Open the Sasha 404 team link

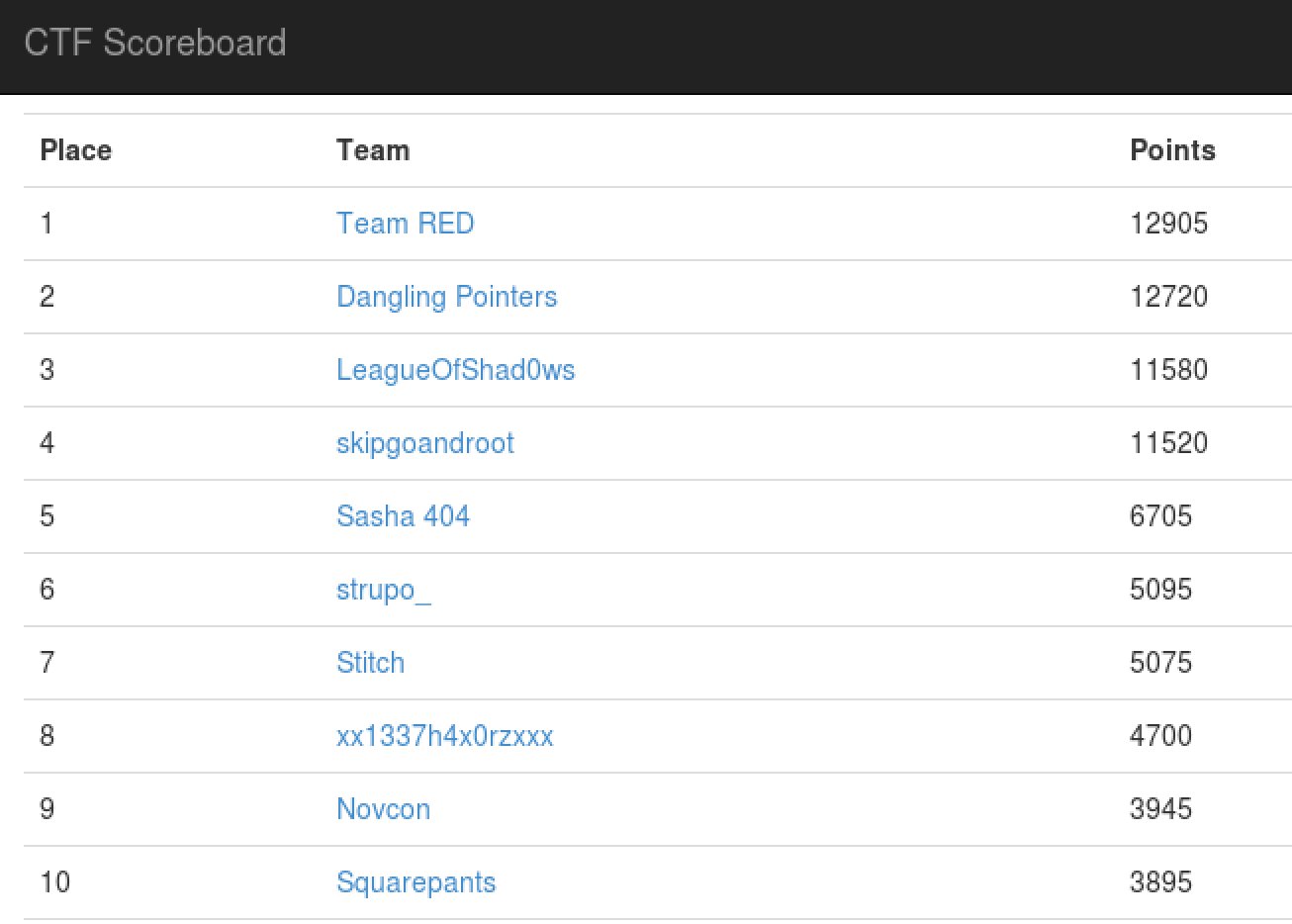pyautogui.click(x=403, y=516)
